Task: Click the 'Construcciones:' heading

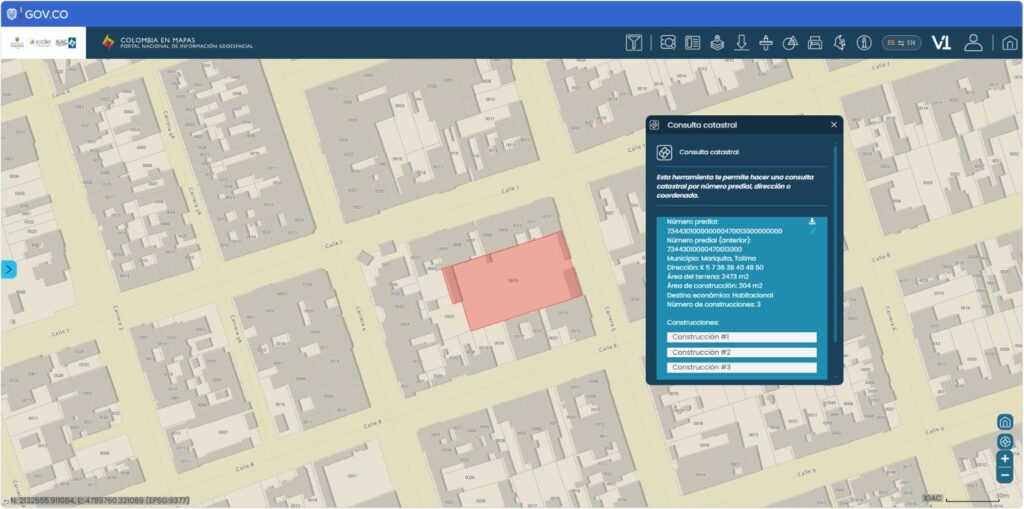Action: click(x=693, y=323)
